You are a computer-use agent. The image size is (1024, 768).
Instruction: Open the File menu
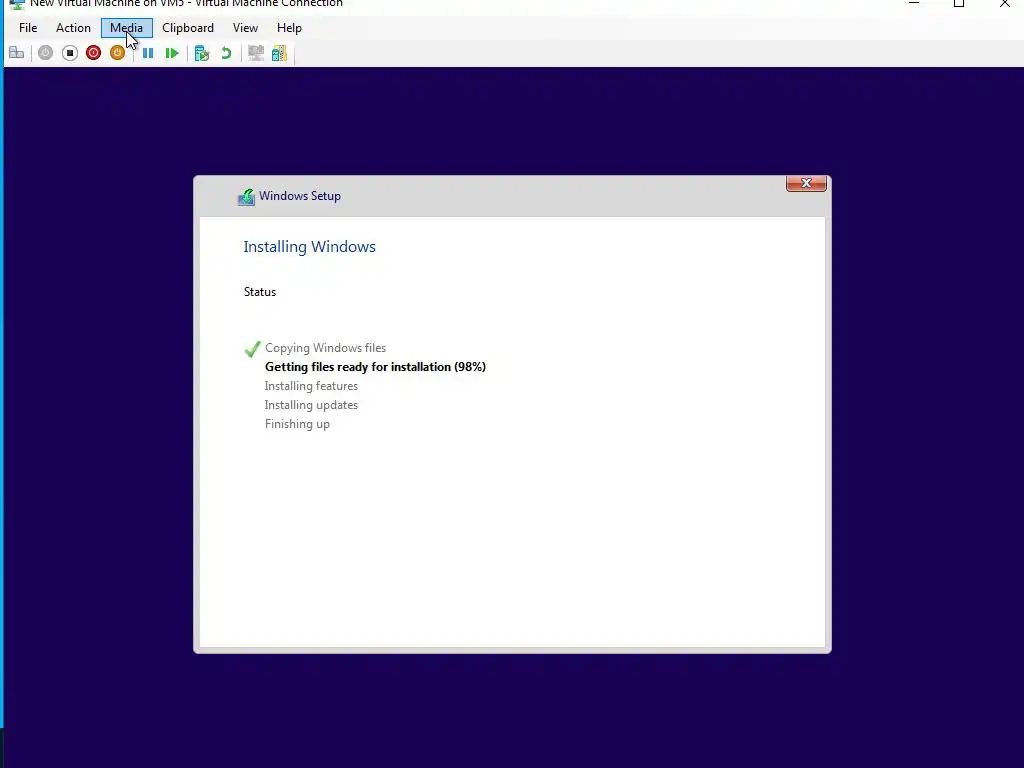(x=28, y=28)
